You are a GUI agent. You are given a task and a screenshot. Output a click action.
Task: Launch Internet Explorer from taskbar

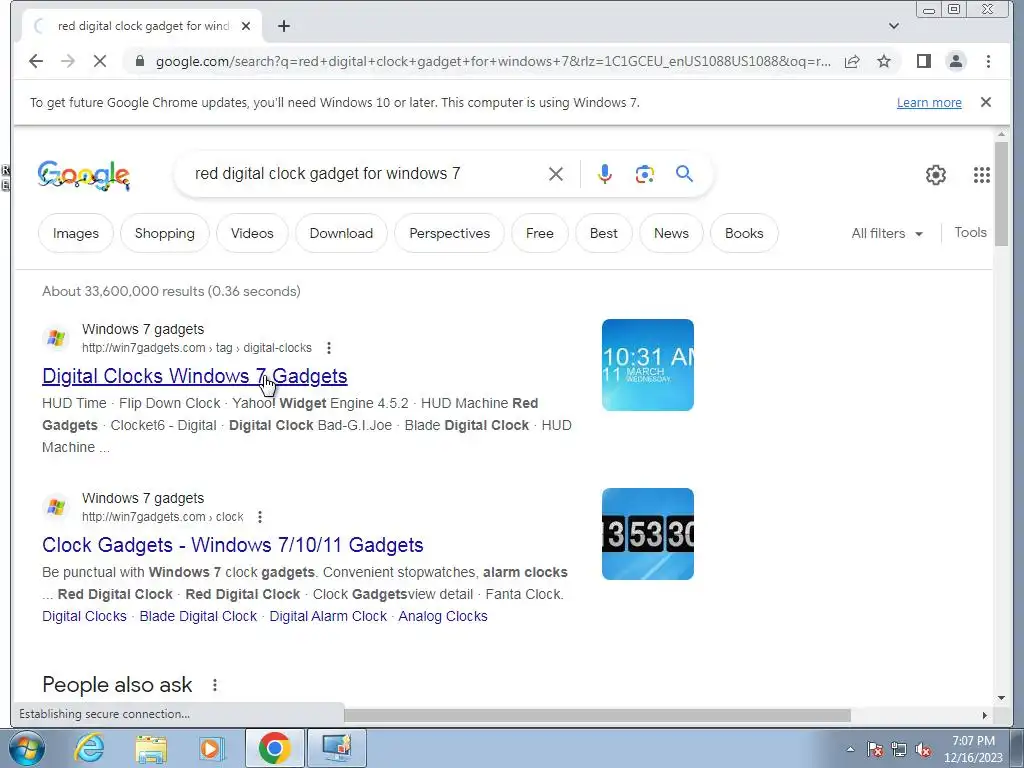click(89, 748)
